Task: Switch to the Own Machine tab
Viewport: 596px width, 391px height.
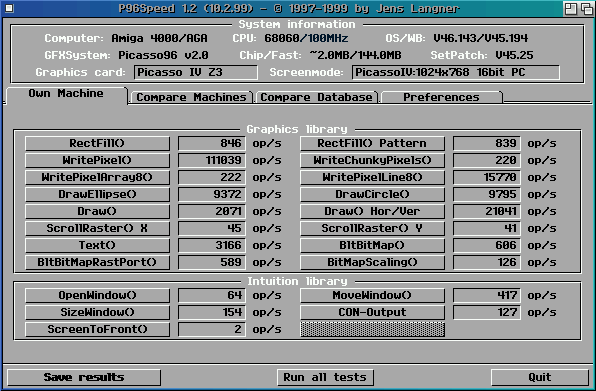Action: tap(66, 94)
